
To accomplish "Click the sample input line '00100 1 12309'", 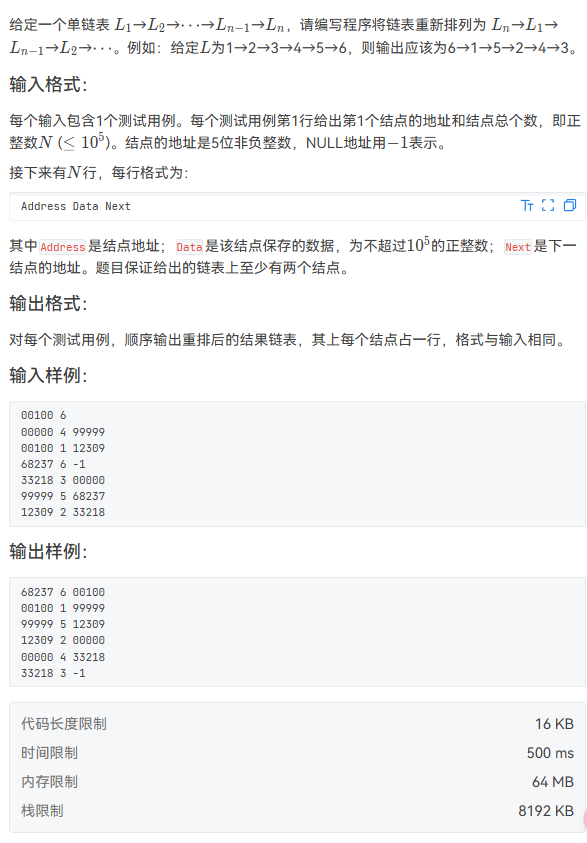I will click(x=63, y=448).
